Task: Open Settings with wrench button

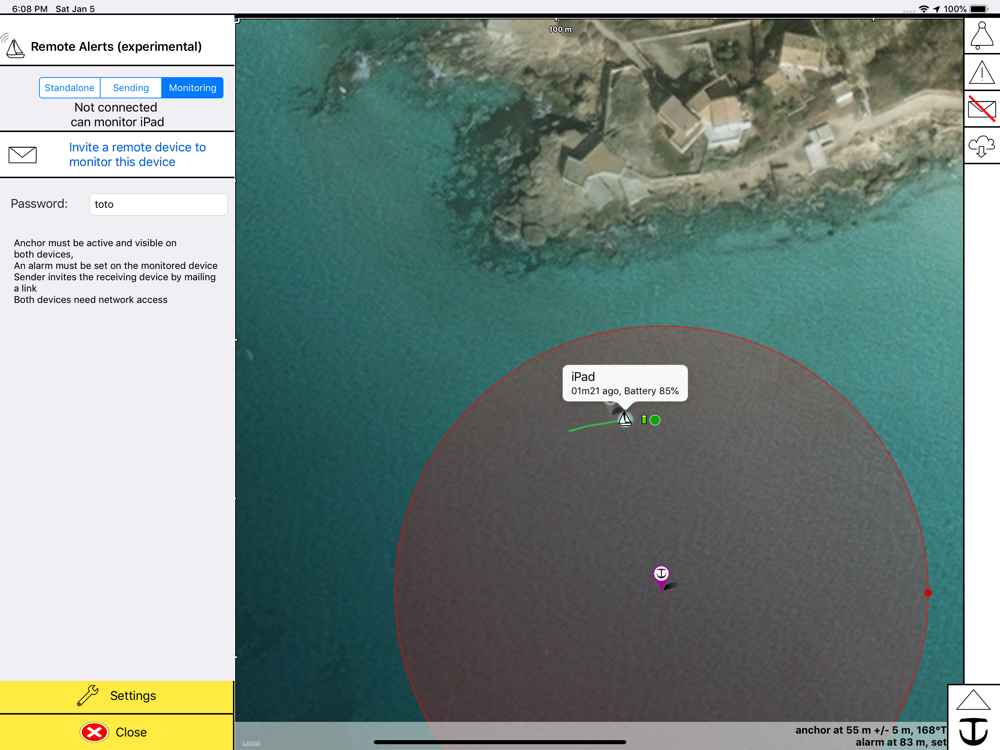Action: [117, 696]
